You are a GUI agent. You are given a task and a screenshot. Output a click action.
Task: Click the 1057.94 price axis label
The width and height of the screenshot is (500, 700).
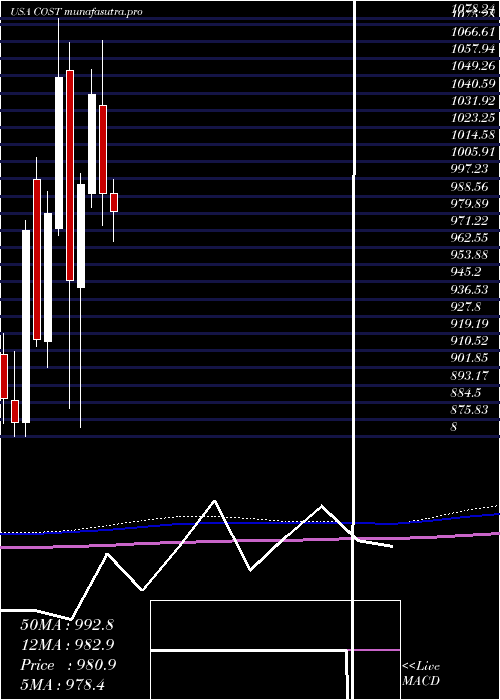[474, 48]
